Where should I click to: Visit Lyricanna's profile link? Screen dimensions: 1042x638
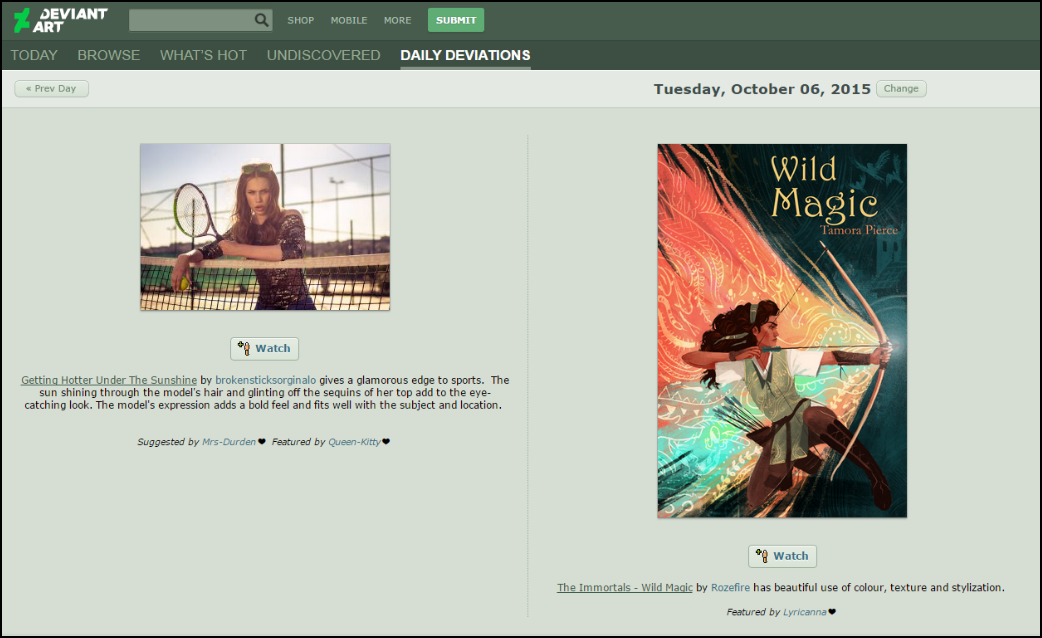pyautogui.click(x=804, y=612)
